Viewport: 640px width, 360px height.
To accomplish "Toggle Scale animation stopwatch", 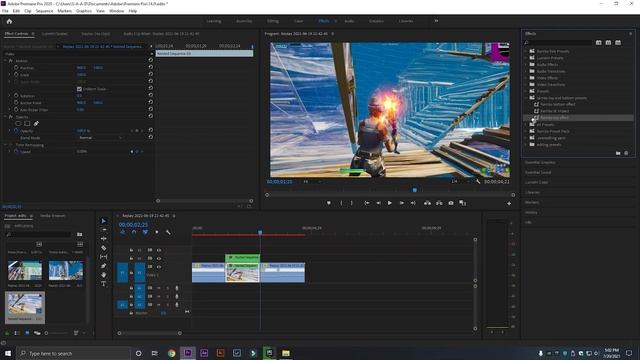I will pos(16,74).
